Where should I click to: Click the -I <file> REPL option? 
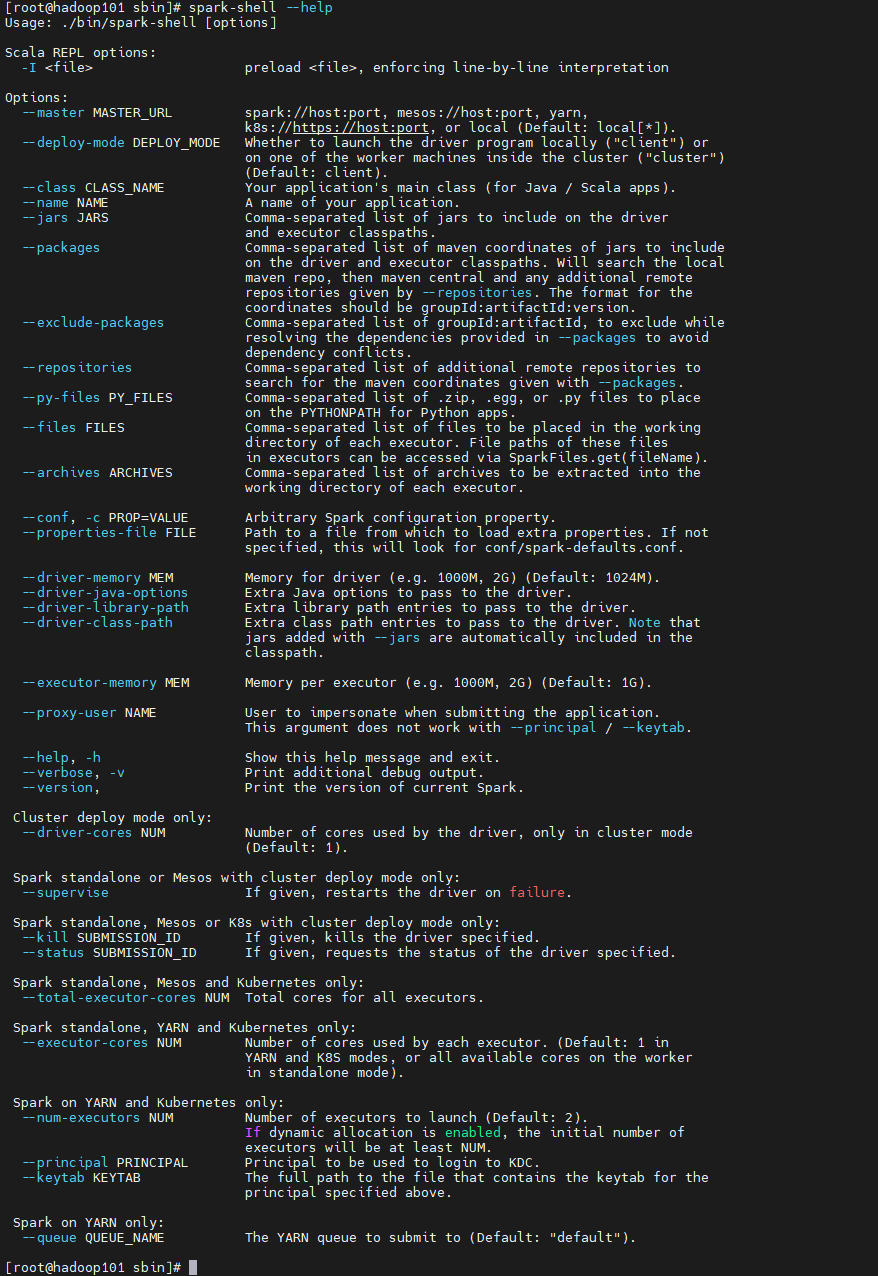[x=57, y=67]
